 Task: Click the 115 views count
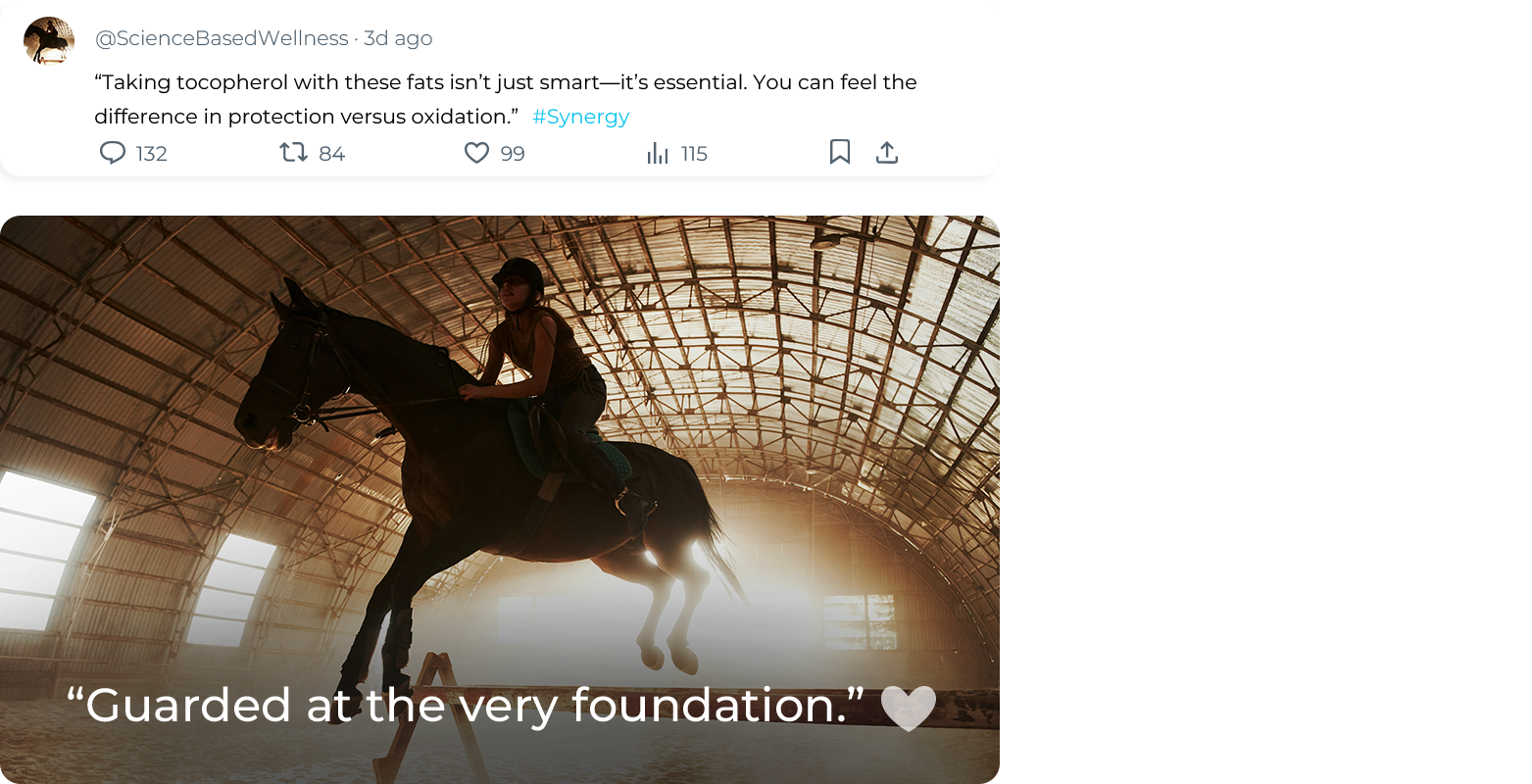pos(694,154)
